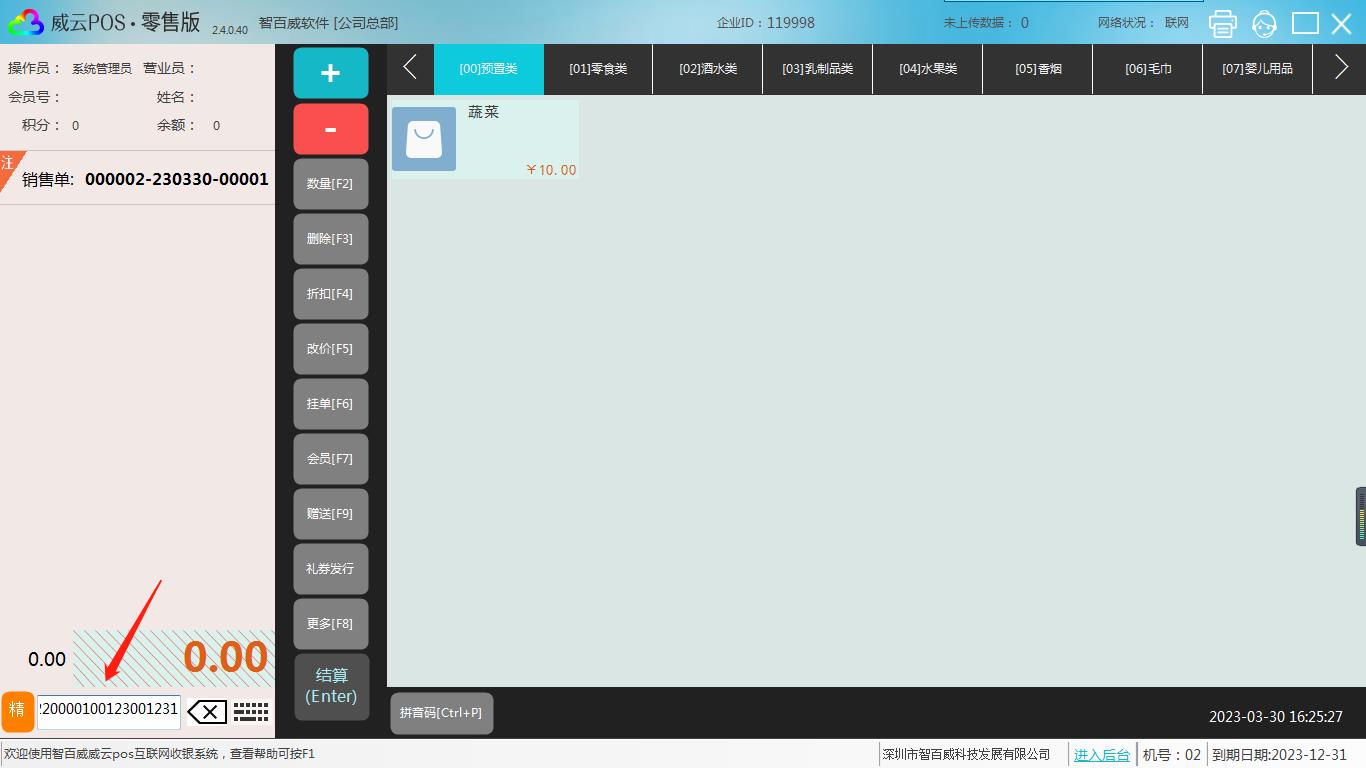Open the on-screen keyboard icon

[x=251, y=712]
